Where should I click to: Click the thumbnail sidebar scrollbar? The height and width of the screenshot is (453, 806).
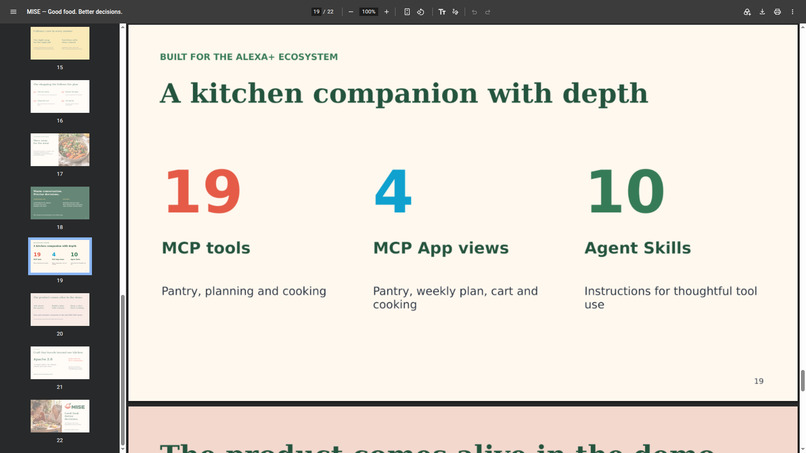[123, 370]
